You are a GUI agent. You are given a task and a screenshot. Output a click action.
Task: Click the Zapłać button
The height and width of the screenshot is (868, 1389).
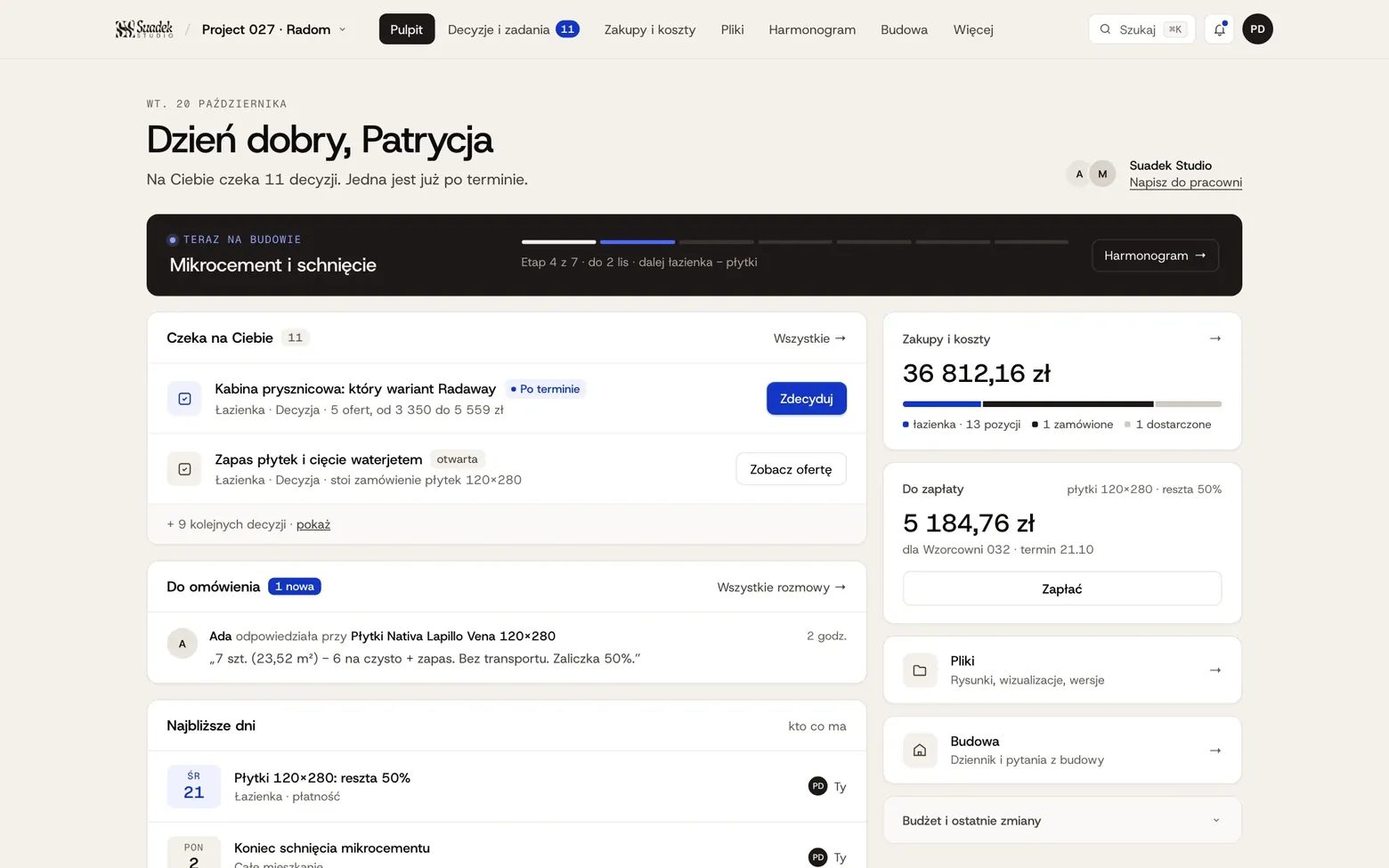[x=1062, y=588]
